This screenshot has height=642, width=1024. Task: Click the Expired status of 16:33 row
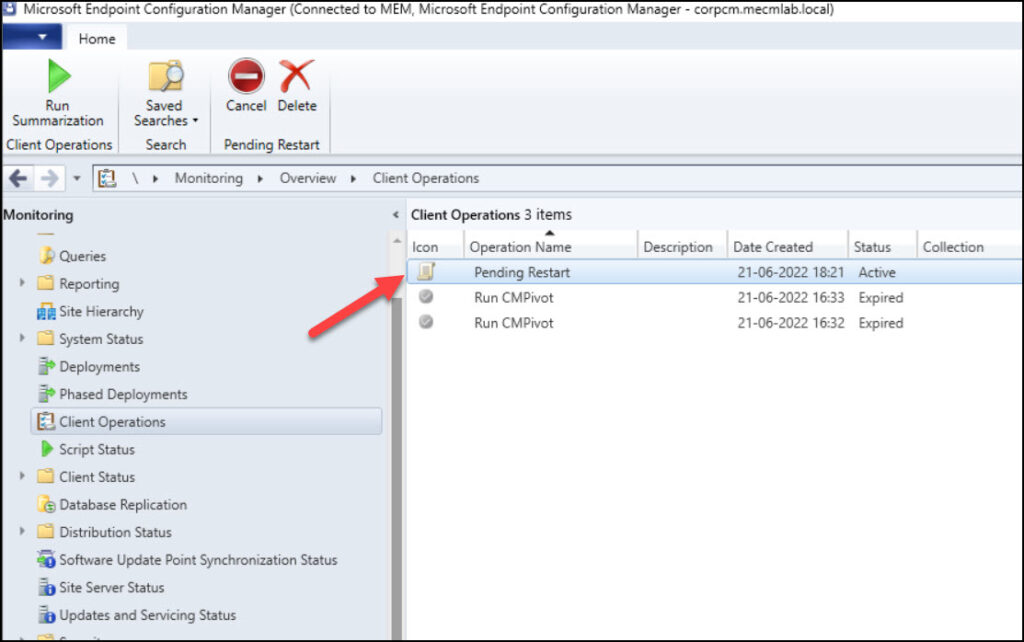[x=880, y=298]
